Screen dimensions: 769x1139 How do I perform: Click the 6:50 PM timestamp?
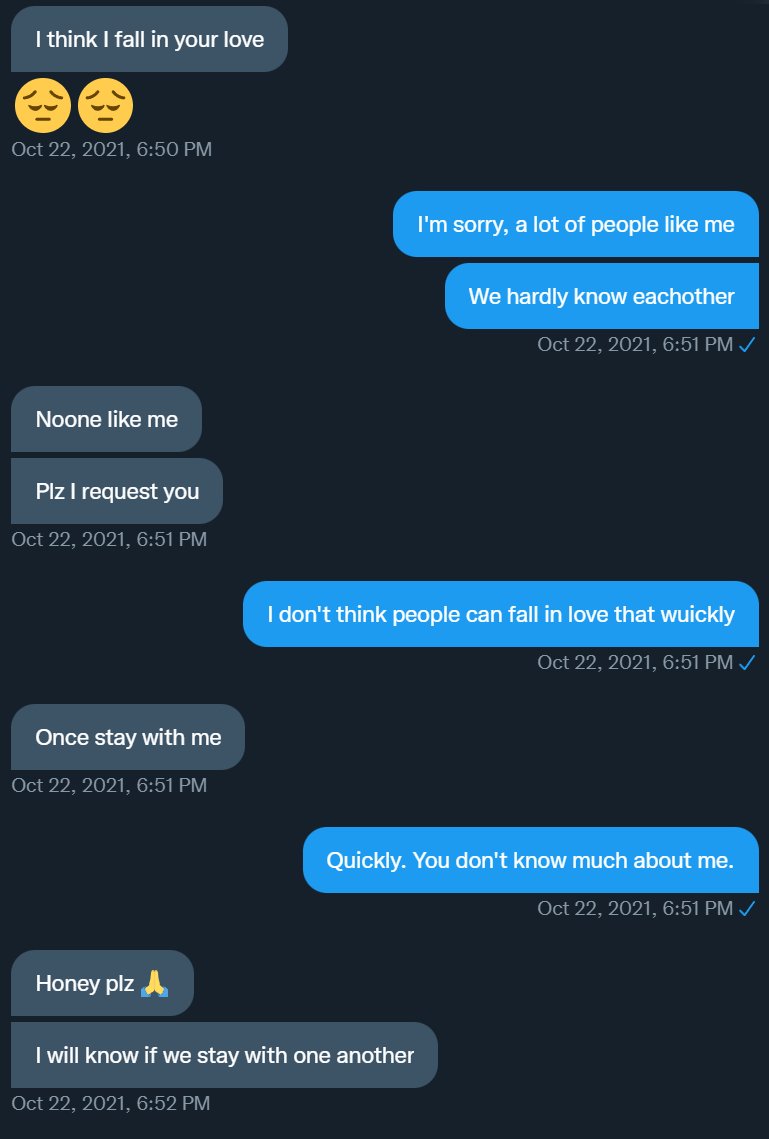pyautogui.click(x=111, y=150)
